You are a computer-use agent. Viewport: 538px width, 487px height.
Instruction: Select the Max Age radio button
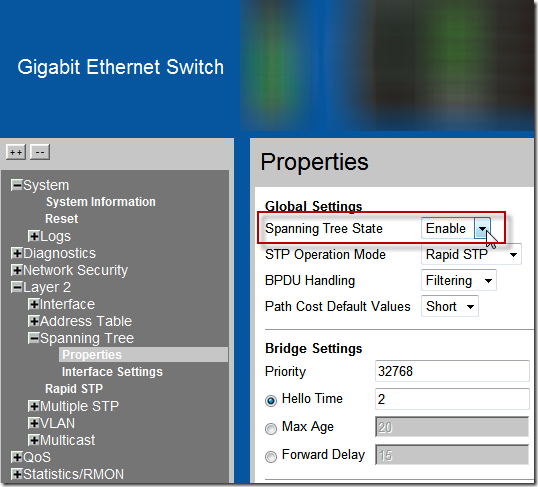pyautogui.click(x=271, y=428)
